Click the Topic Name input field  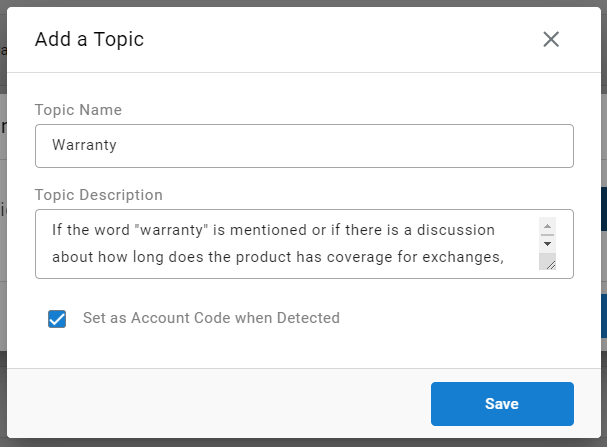tap(304, 146)
